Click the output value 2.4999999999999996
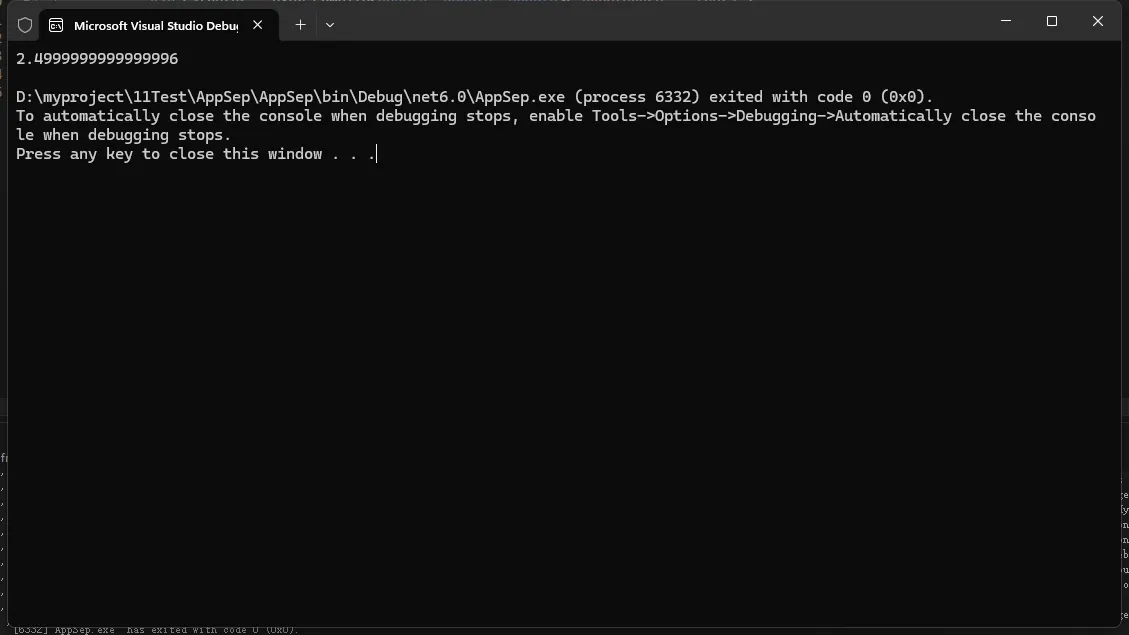 pyautogui.click(x=97, y=59)
